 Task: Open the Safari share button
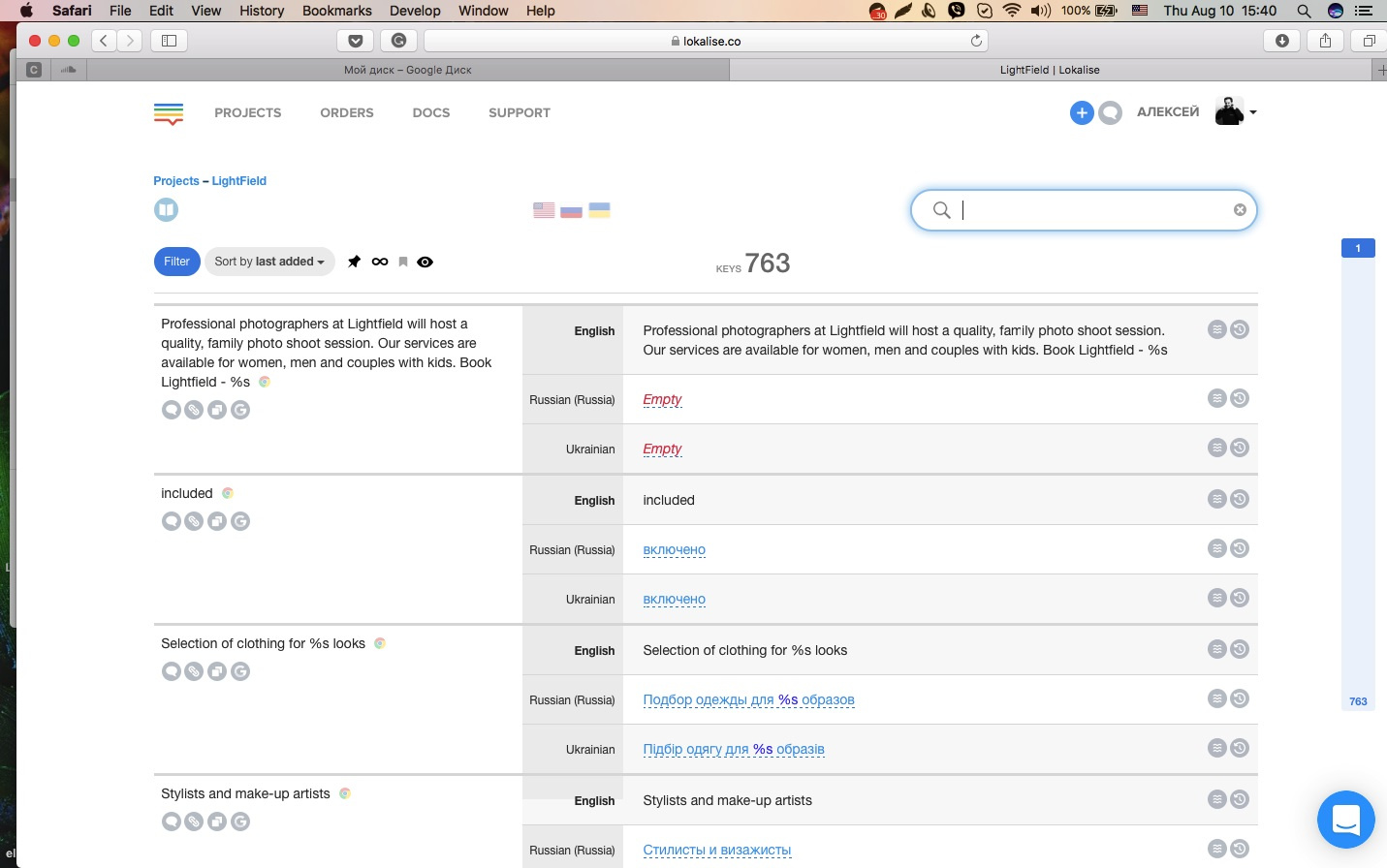tap(1325, 41)
